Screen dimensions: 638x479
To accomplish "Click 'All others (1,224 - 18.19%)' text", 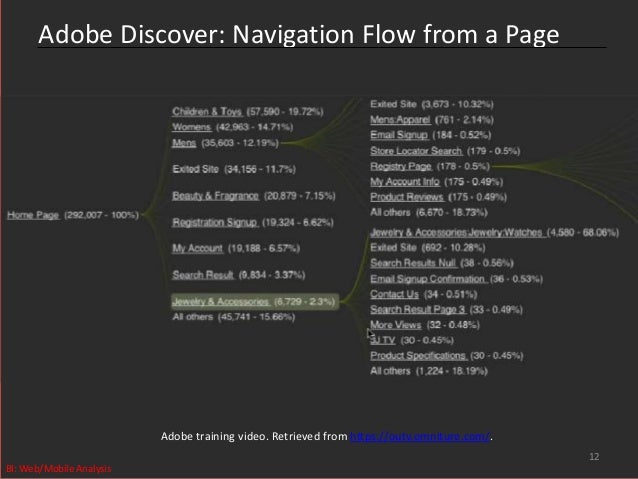I will pos(429,371).
